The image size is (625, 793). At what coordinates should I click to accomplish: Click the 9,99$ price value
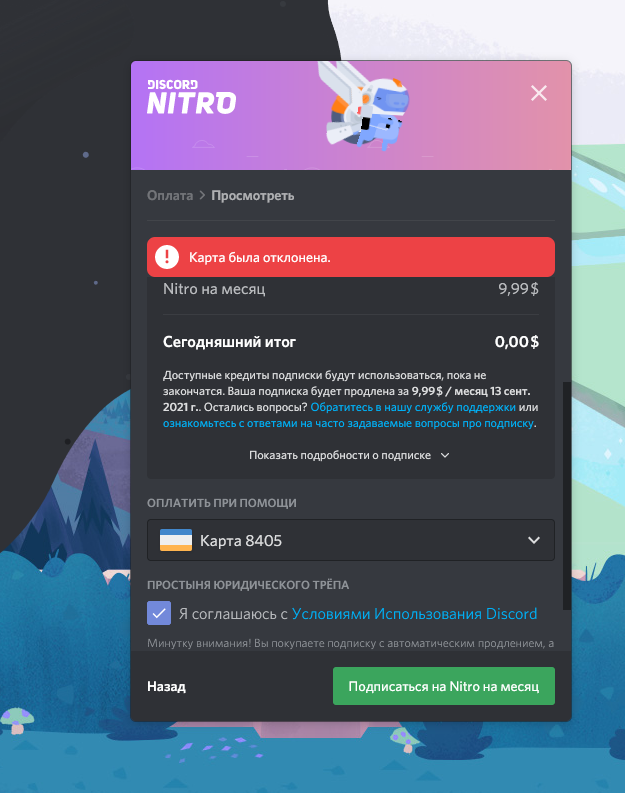(x=518, y=289)
